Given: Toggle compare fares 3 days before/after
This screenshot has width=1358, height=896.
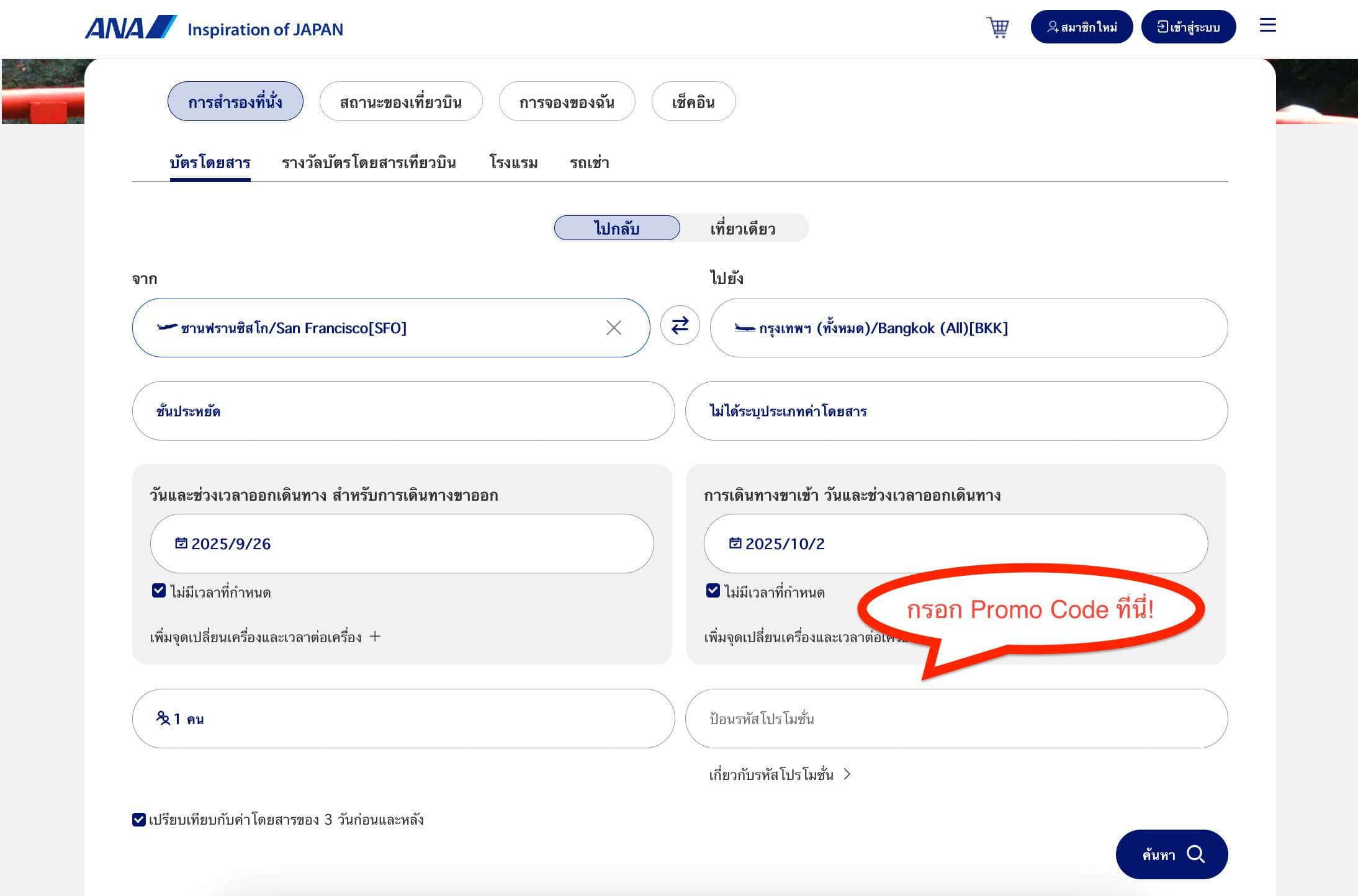Looking at the screenshot, I should click(139, 820).
